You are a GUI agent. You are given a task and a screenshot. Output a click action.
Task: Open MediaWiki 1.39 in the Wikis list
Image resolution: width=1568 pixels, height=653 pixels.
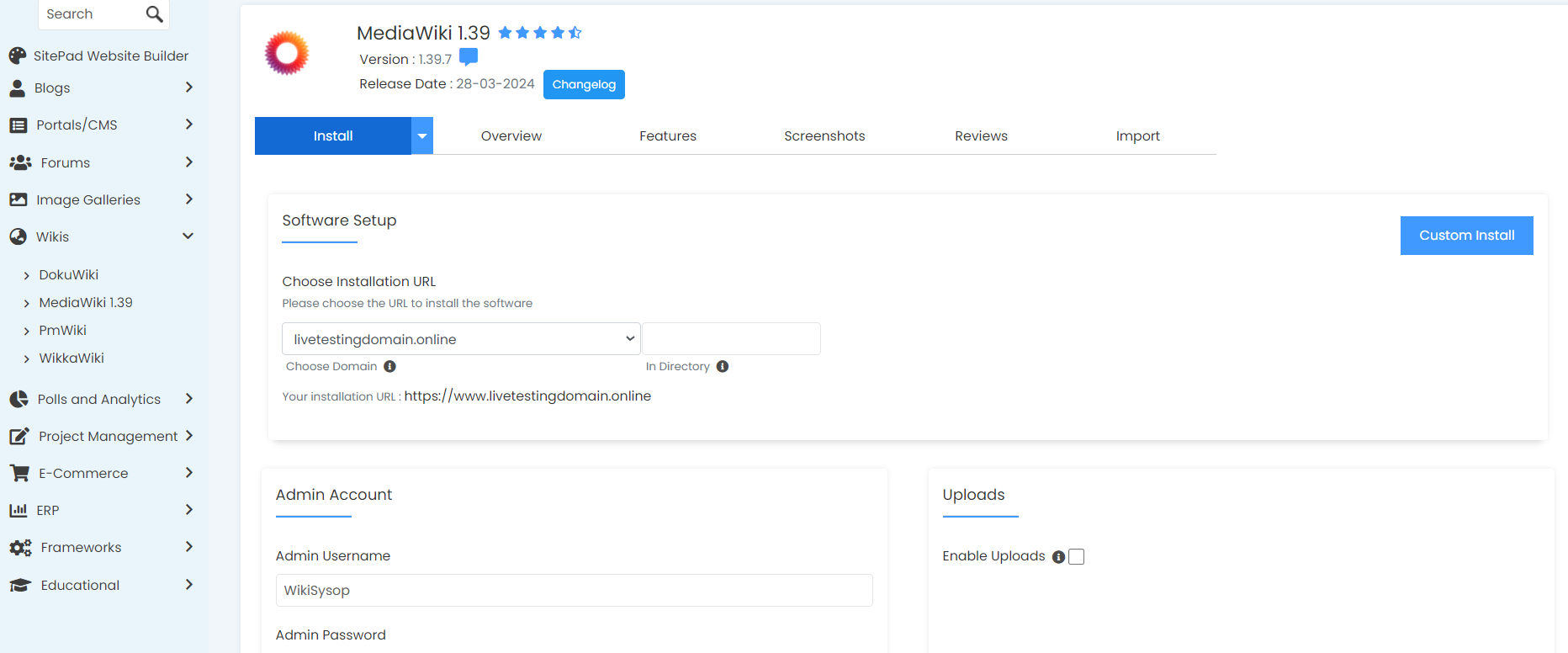(x=86, y=302)
